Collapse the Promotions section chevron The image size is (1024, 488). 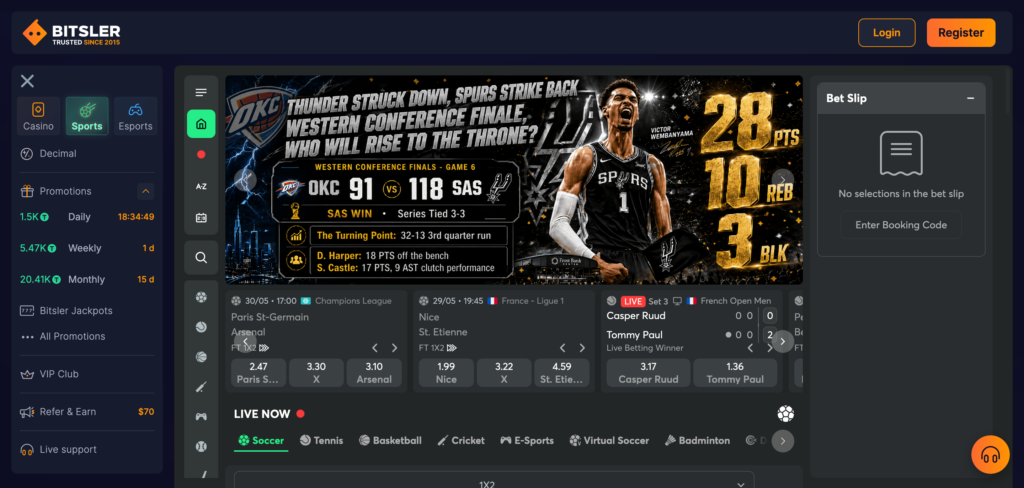pyautogui.click(x=146, y=191)
